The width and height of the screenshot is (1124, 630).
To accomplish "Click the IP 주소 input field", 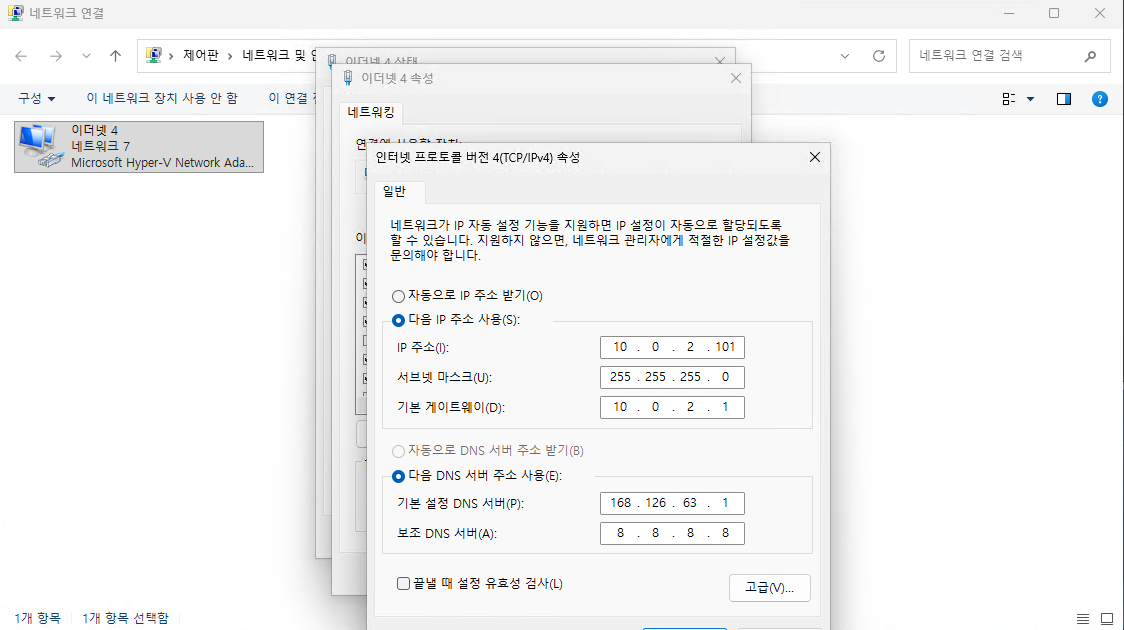I will click(x=672, y=347).
